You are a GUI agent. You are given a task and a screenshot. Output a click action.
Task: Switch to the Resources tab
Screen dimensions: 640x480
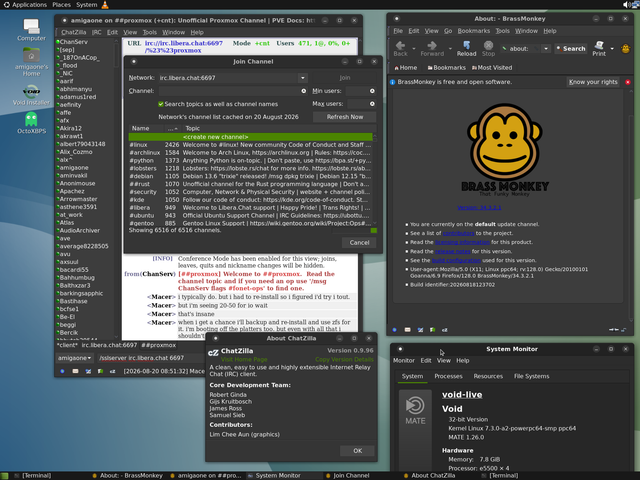pos(488,376)
